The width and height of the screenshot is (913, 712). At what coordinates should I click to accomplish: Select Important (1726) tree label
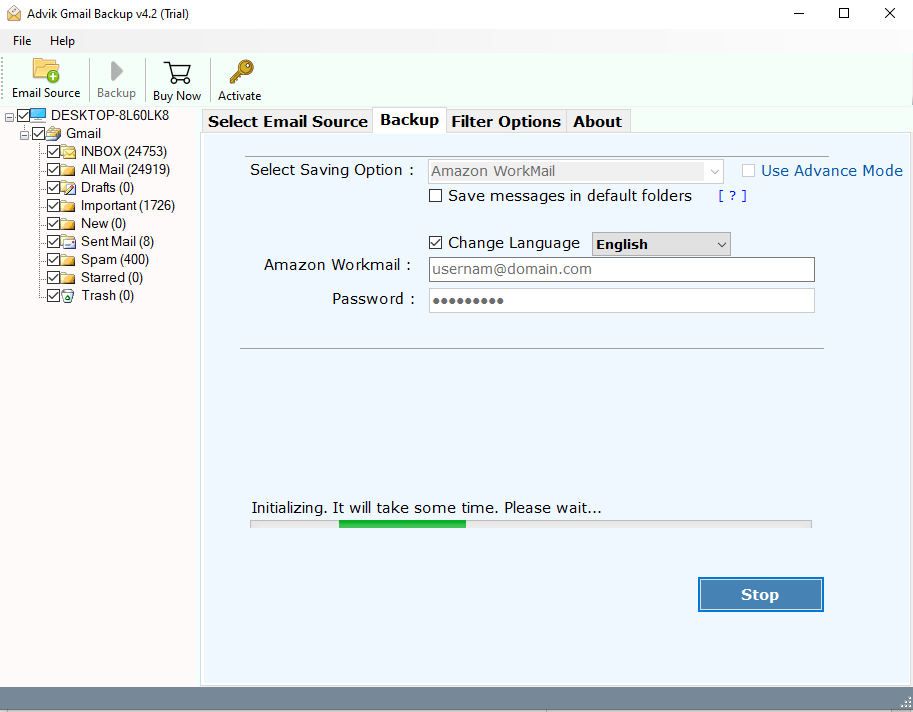(x=128, y=206)
